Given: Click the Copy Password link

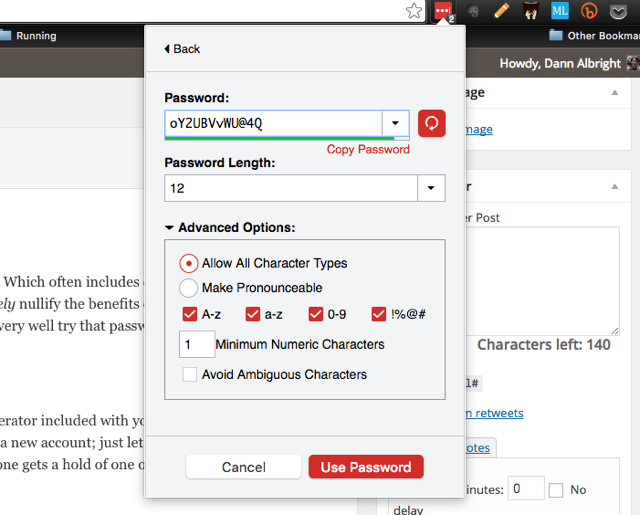Looking at the screenshot, I should point(368,149).
